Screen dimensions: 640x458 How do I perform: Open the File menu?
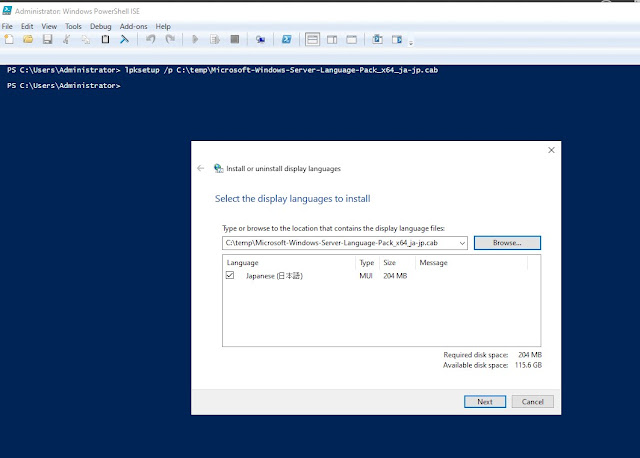[7, 27]
